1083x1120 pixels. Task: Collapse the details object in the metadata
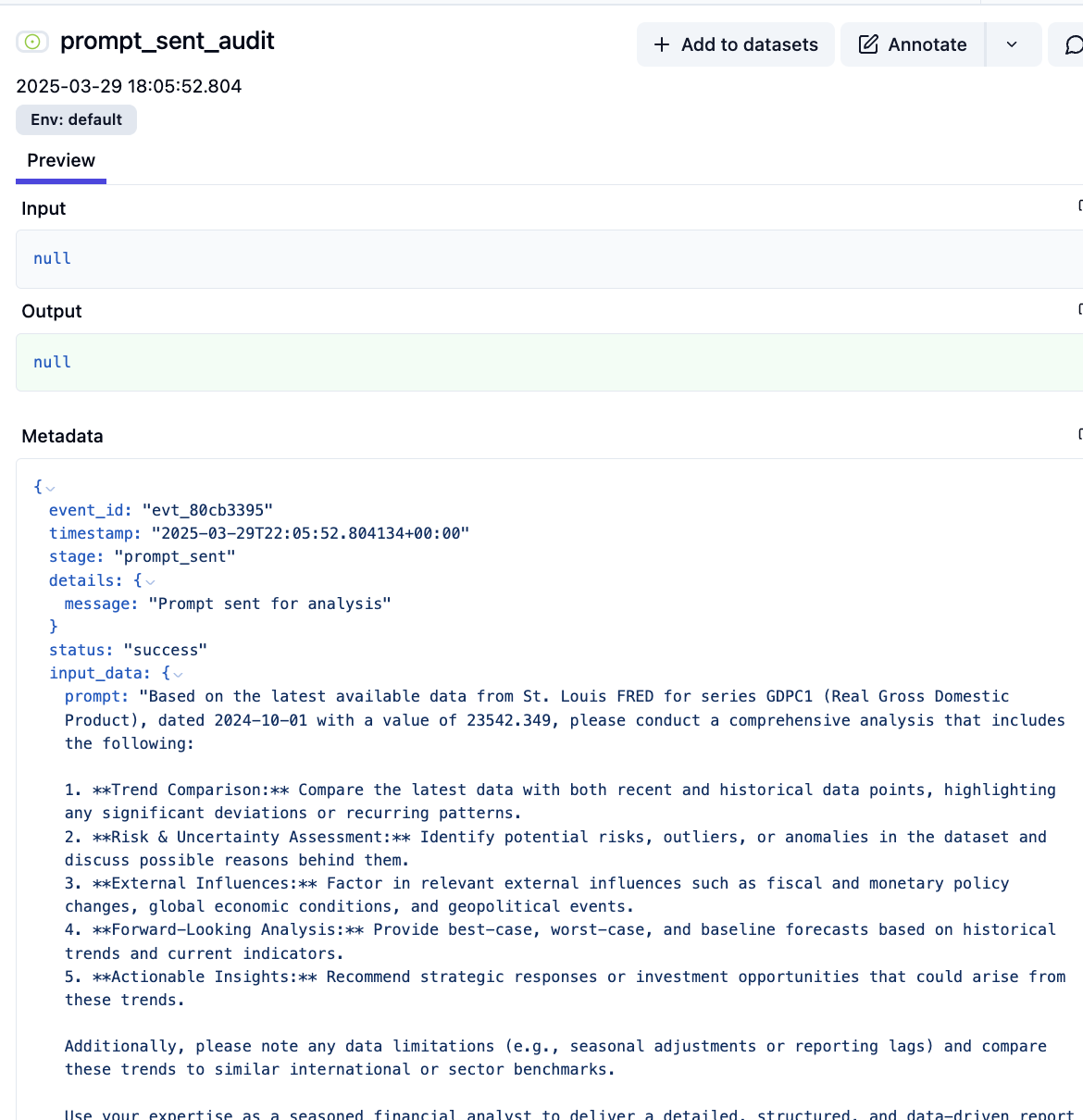coord(151,580)
